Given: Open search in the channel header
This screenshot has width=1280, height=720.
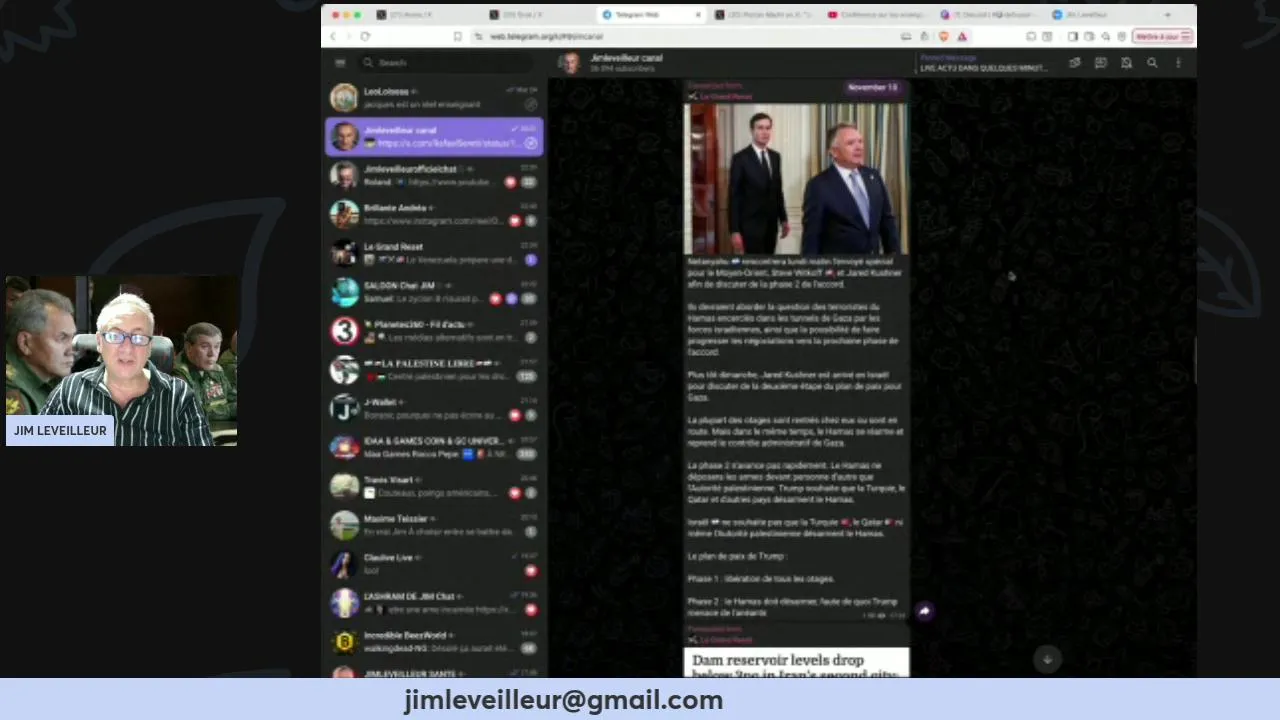Looking at the screenshot, I should [1152, 63].
